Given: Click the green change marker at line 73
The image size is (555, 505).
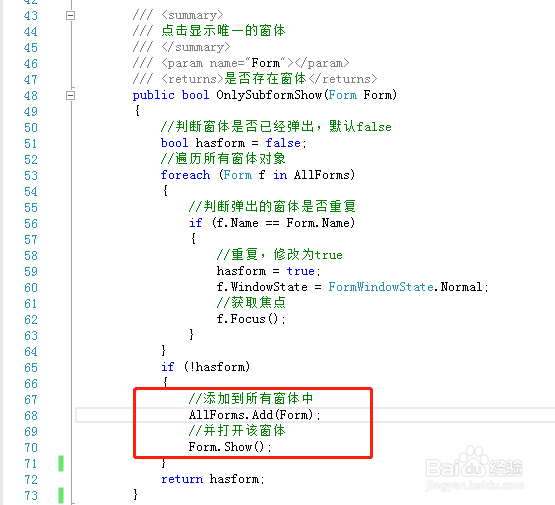Looking at the screenshot, I should (61, 495).
